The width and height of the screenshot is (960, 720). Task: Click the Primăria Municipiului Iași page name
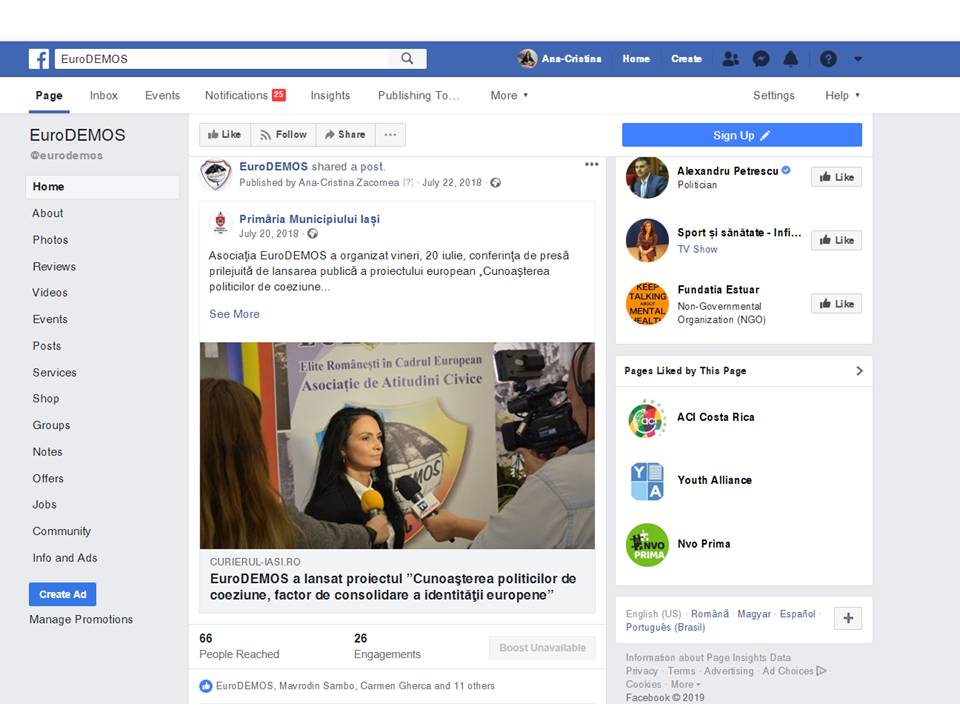309,219
